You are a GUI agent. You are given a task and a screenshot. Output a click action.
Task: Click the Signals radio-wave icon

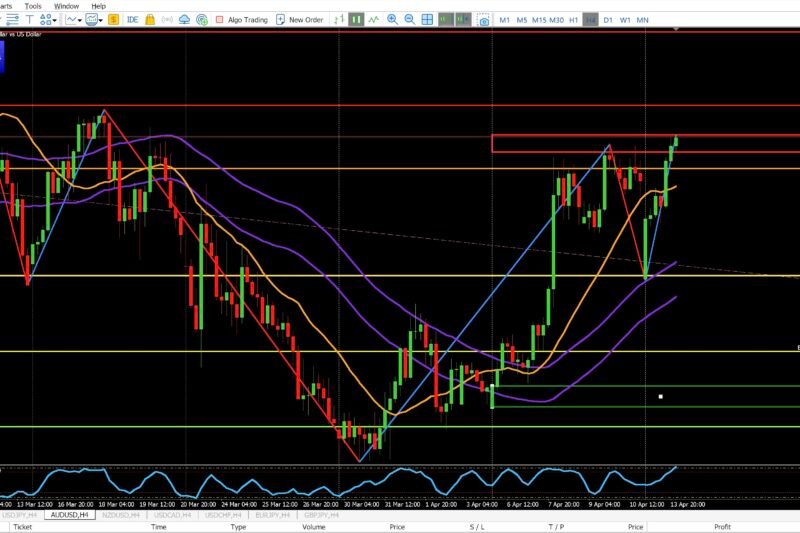tap(167, 20)
